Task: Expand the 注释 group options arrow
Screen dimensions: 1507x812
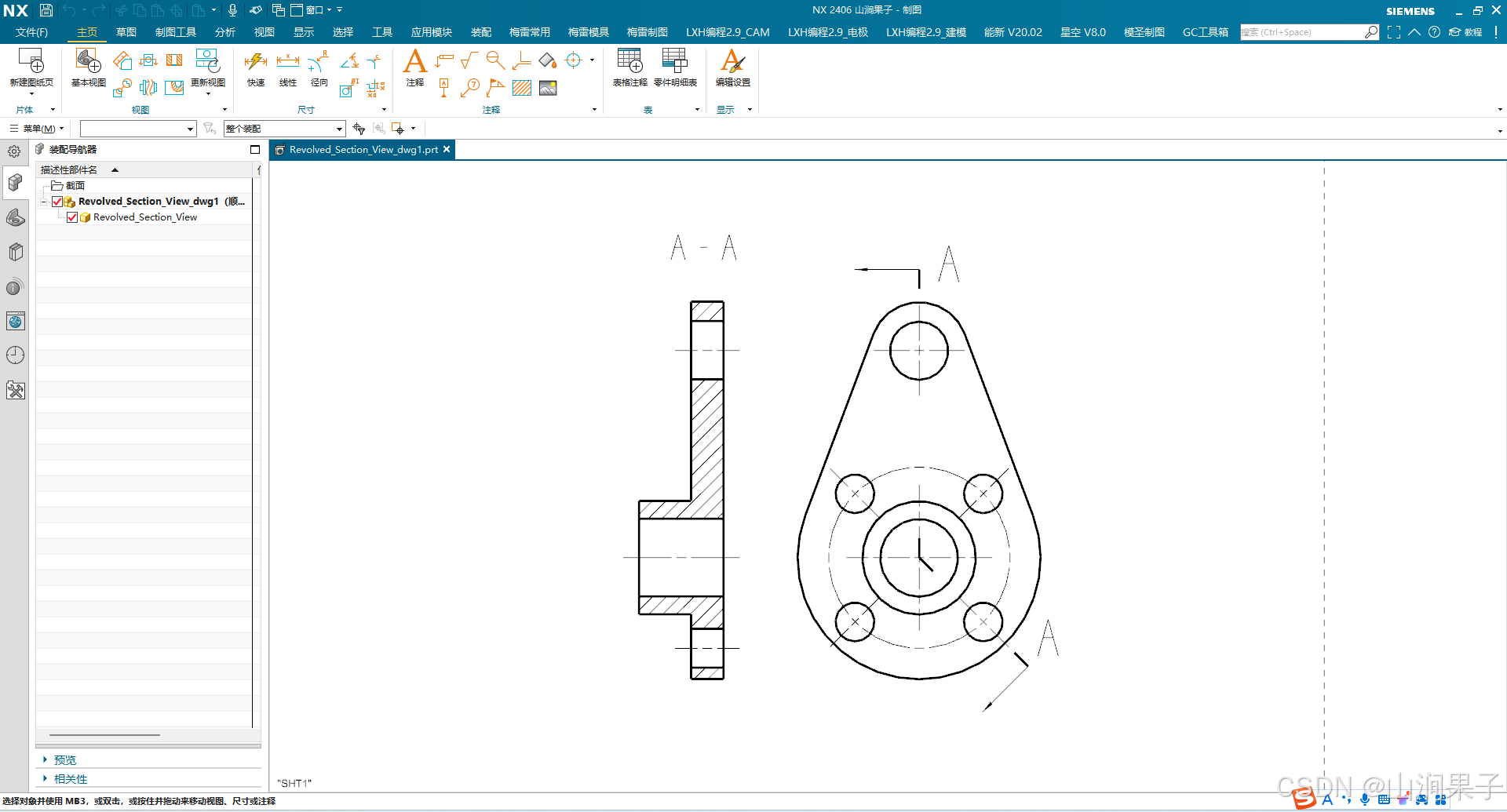Action: click(x=594, y=110)
